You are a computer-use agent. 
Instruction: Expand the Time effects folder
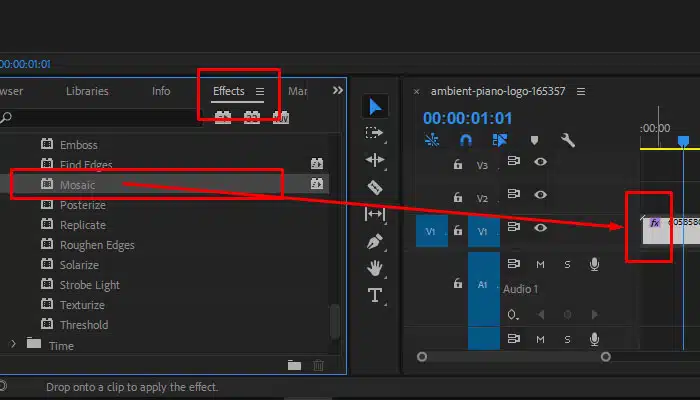(13, 344)
